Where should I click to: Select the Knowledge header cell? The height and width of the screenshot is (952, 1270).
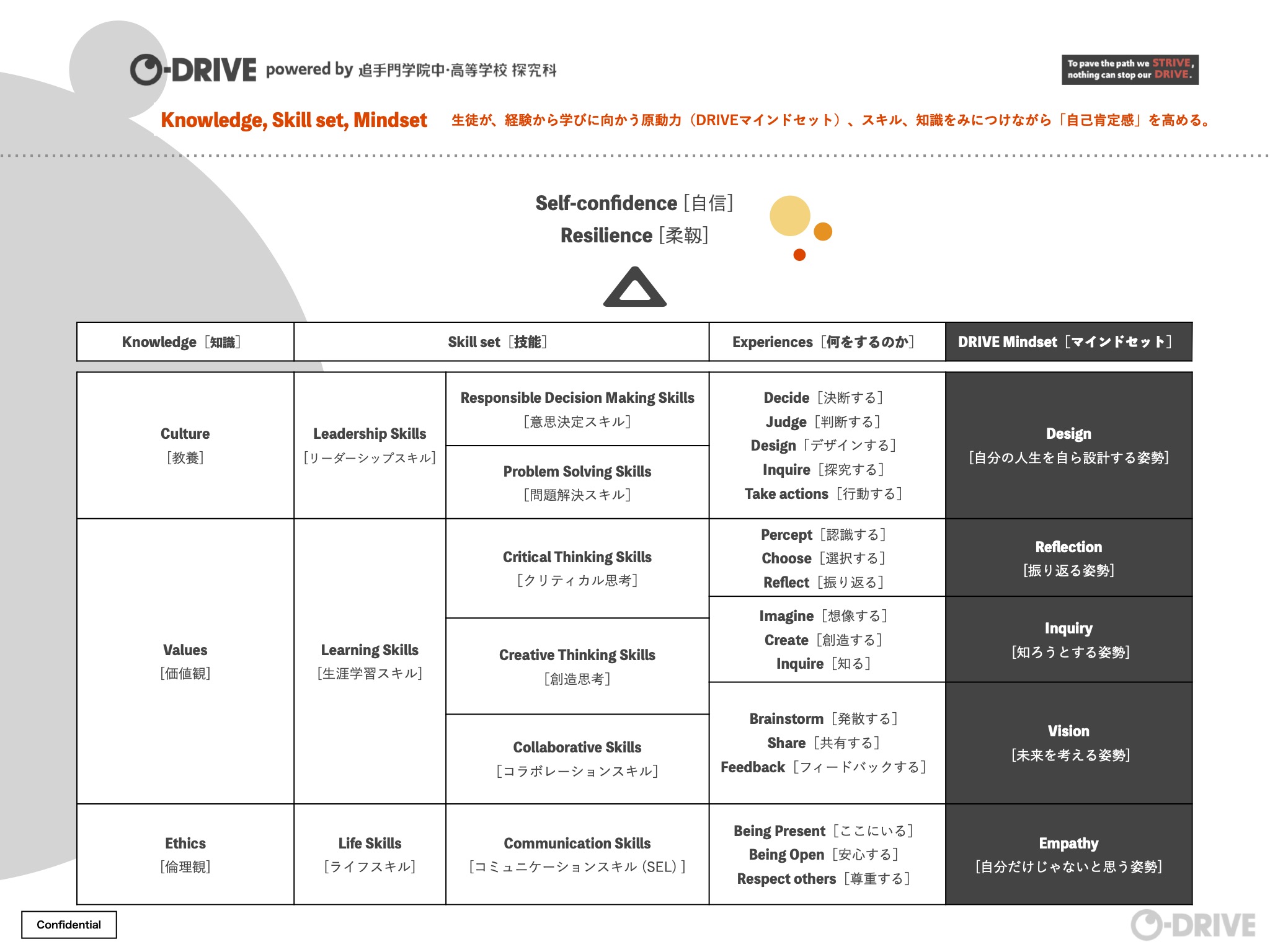185,342
